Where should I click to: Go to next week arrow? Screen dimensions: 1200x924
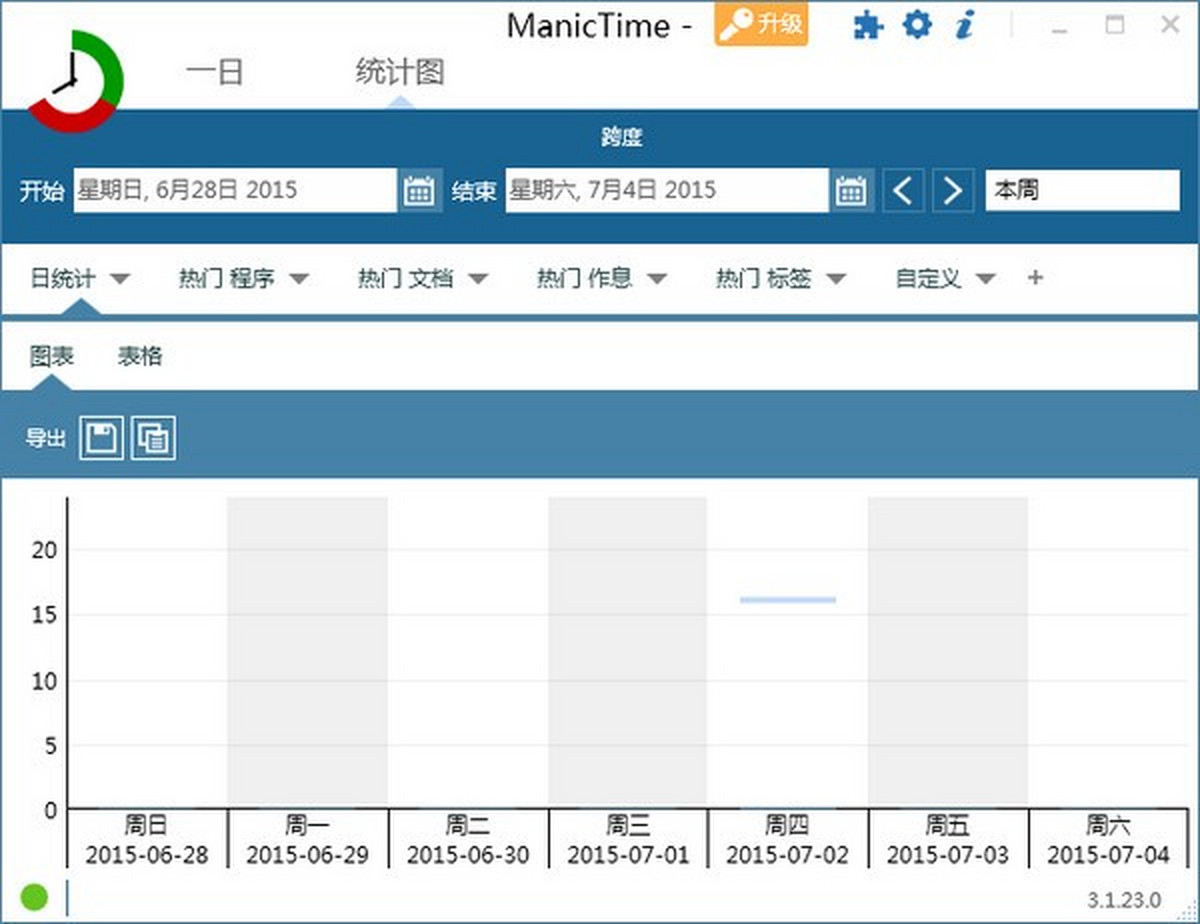coord(953,190)
